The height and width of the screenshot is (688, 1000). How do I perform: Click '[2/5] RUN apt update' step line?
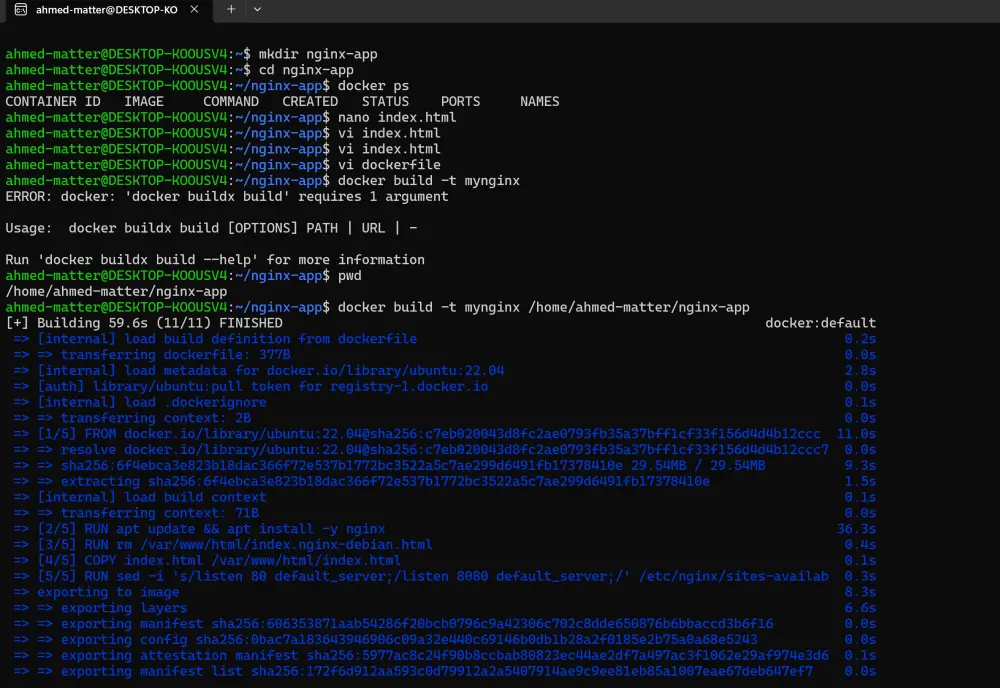199,529
